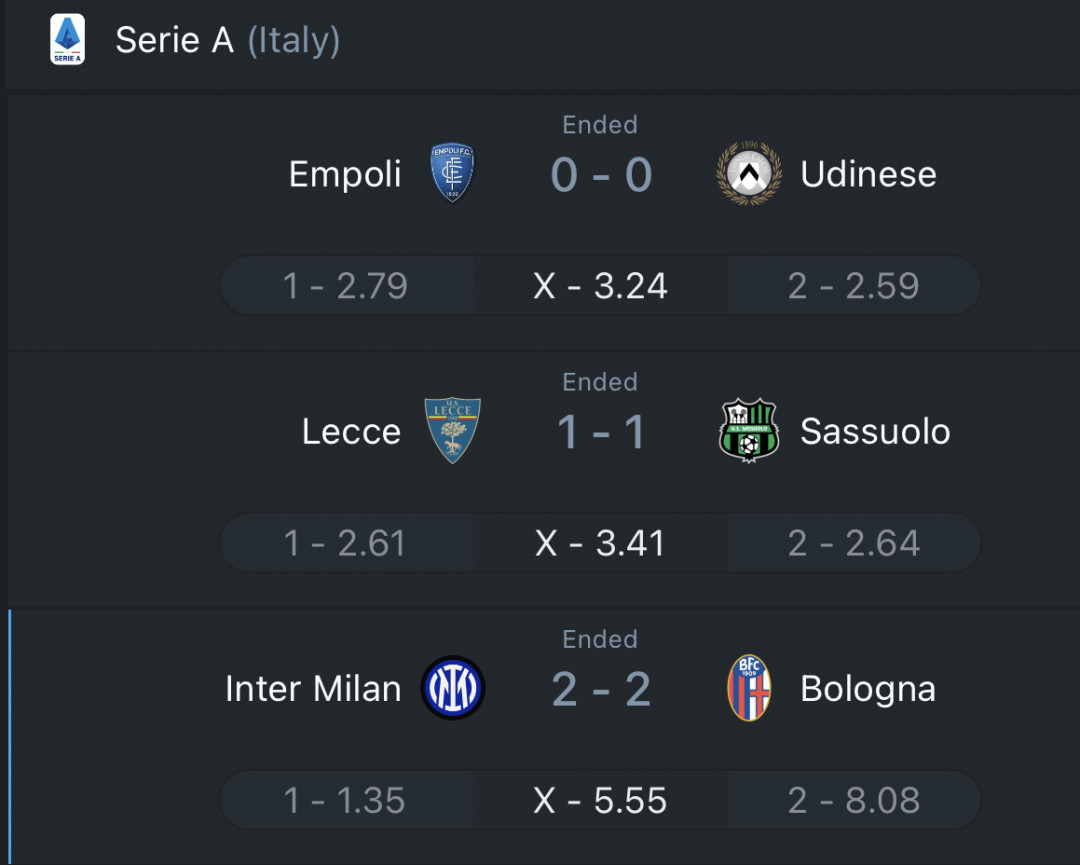Click the Serie A league logo
This screenshot has height=865, width=1080.
(68, 39)
